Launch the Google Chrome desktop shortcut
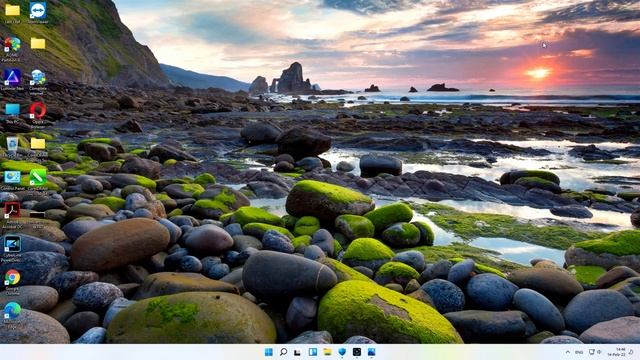This screenshot has height=360, width=640. pyautogui.click(x=12, y=278)
